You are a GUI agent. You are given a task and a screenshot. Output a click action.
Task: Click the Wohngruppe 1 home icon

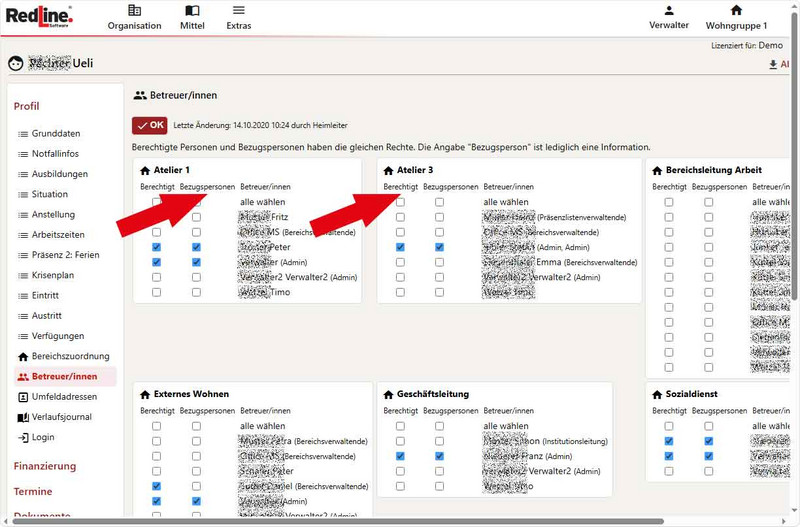click(736, 11)
